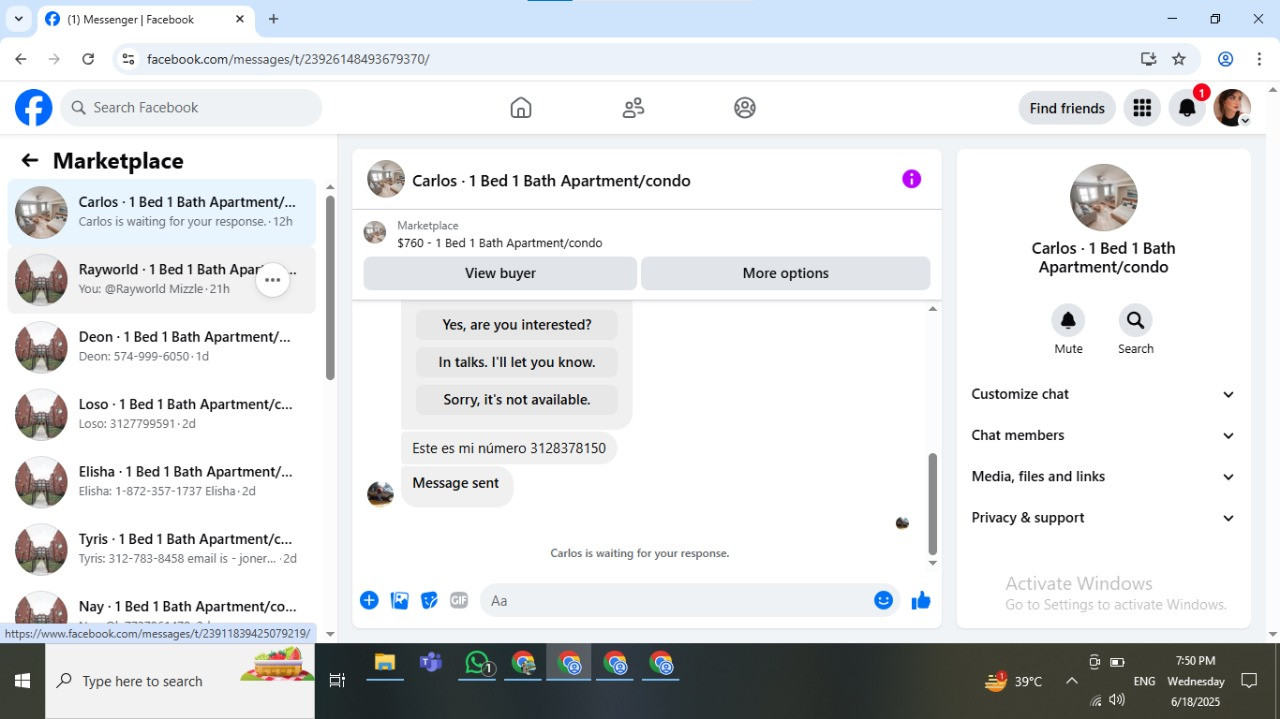The height and width of the screenshot is (719, 1280).
Task: Open the Elisha apartment conversation
Action: point(162,481)
